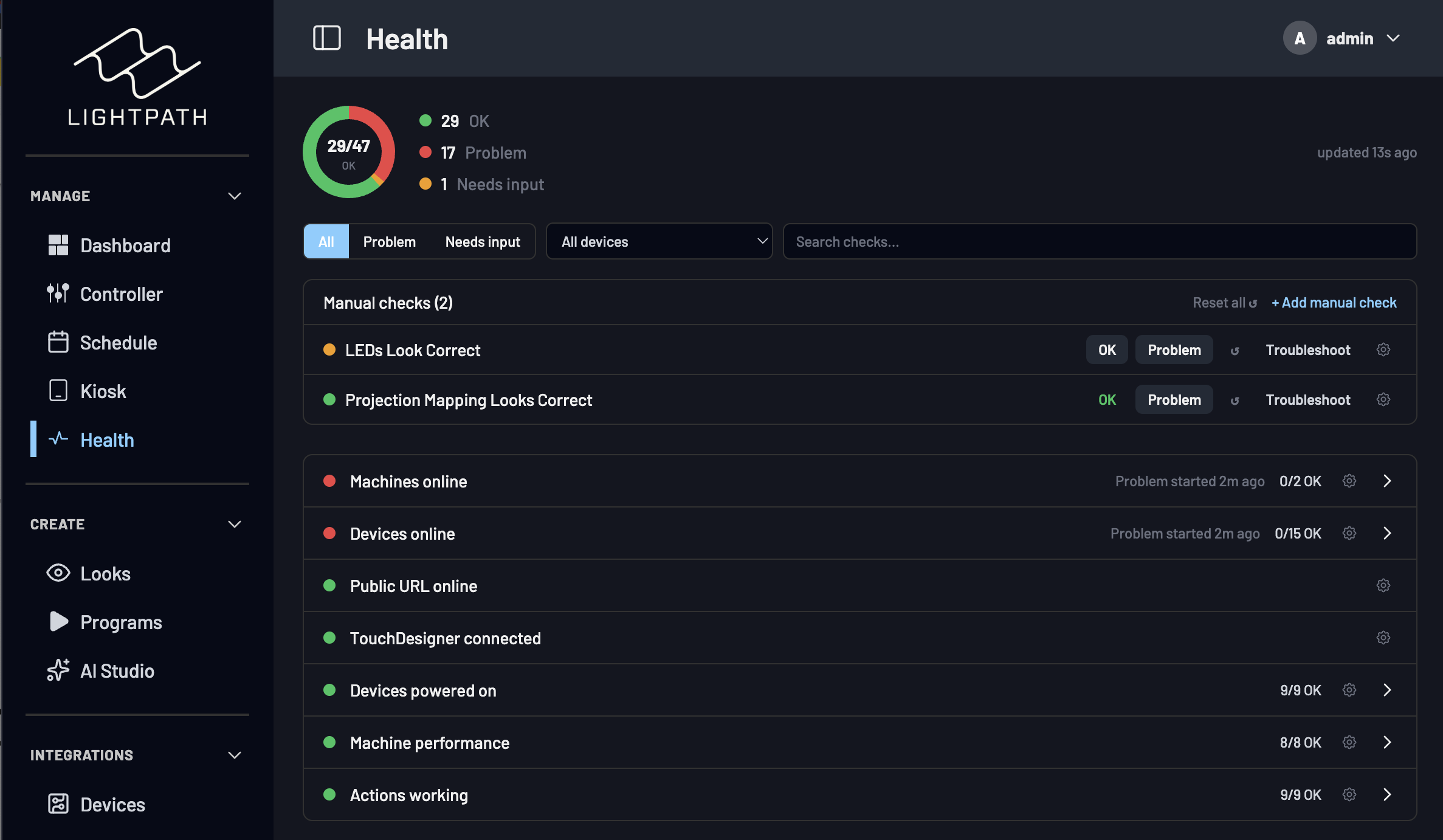Select the Needs input filter tab

click(483, 241)
